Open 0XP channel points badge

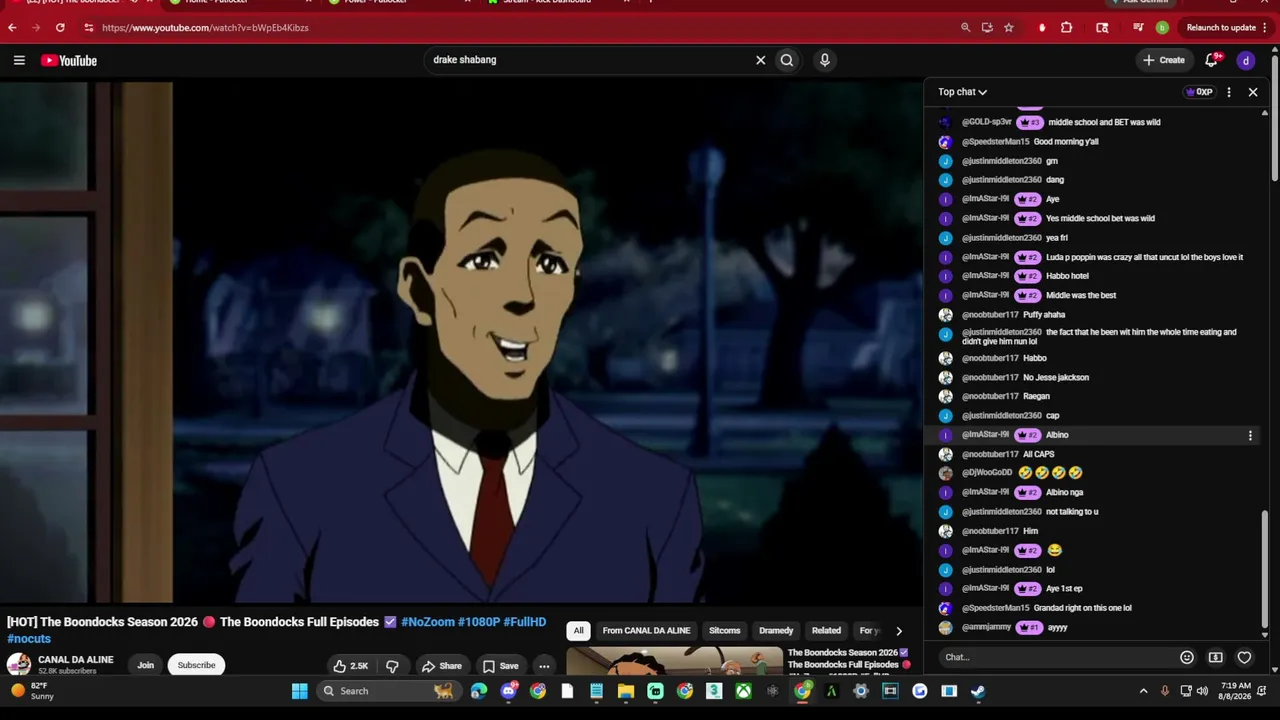pos(1199,92)
